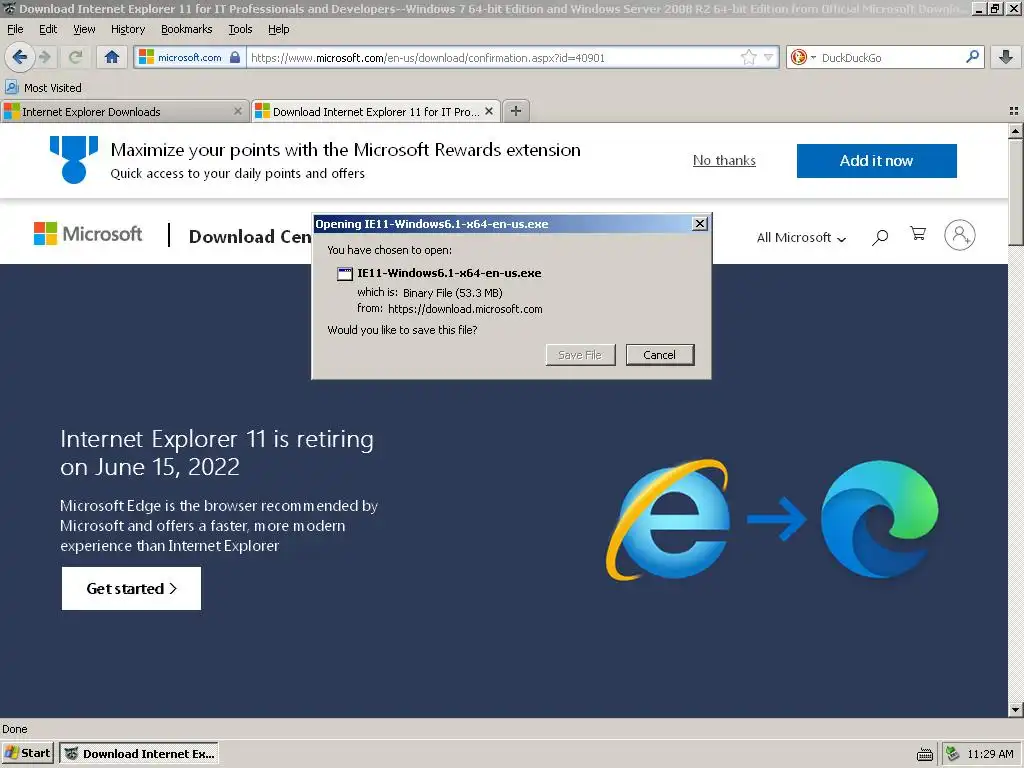This screenshot has width=1024, height=768.
Task: Open the Download Center link
Action: [250, 236]
